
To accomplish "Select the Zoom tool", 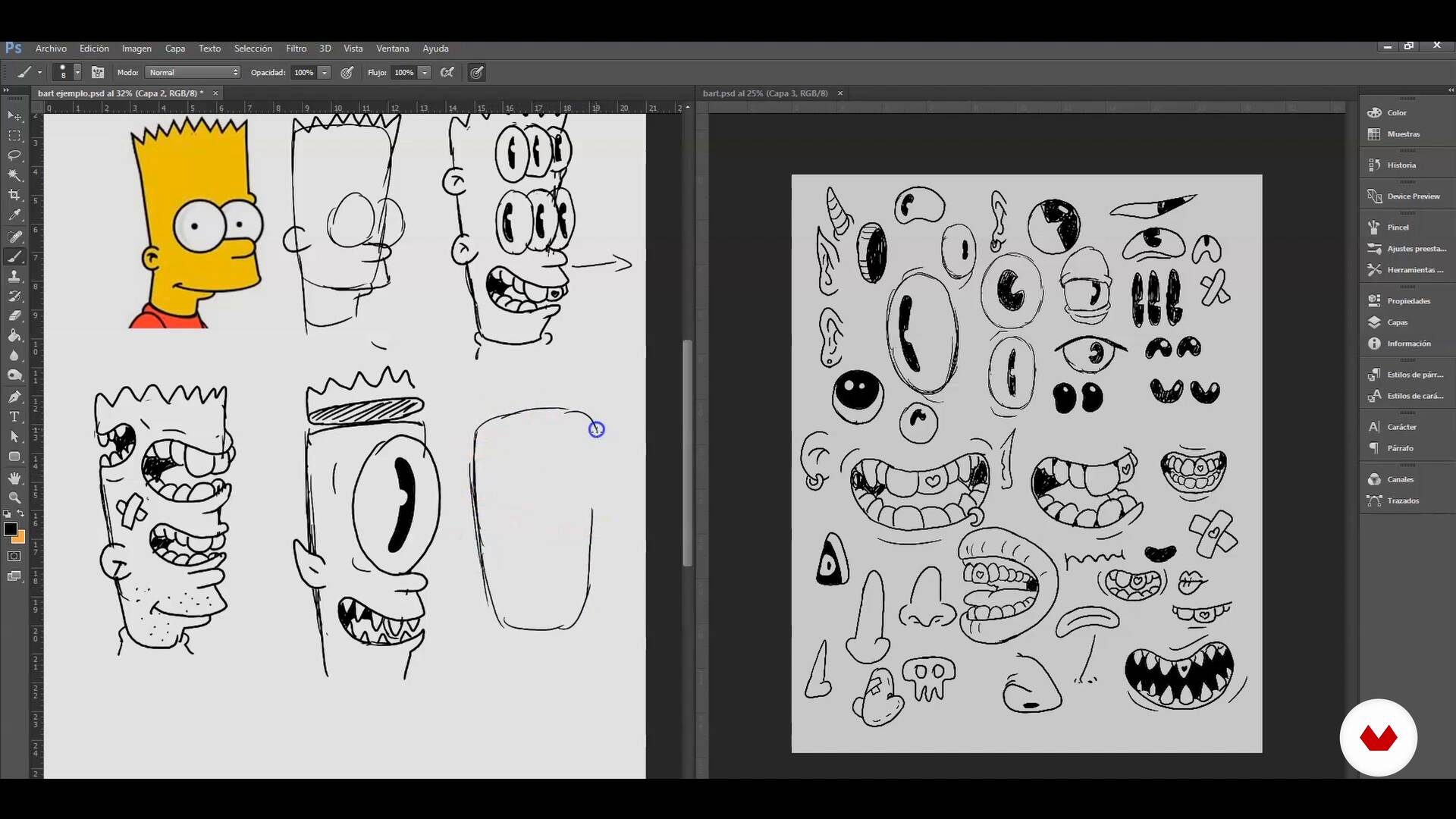I will tap(14, 497).
